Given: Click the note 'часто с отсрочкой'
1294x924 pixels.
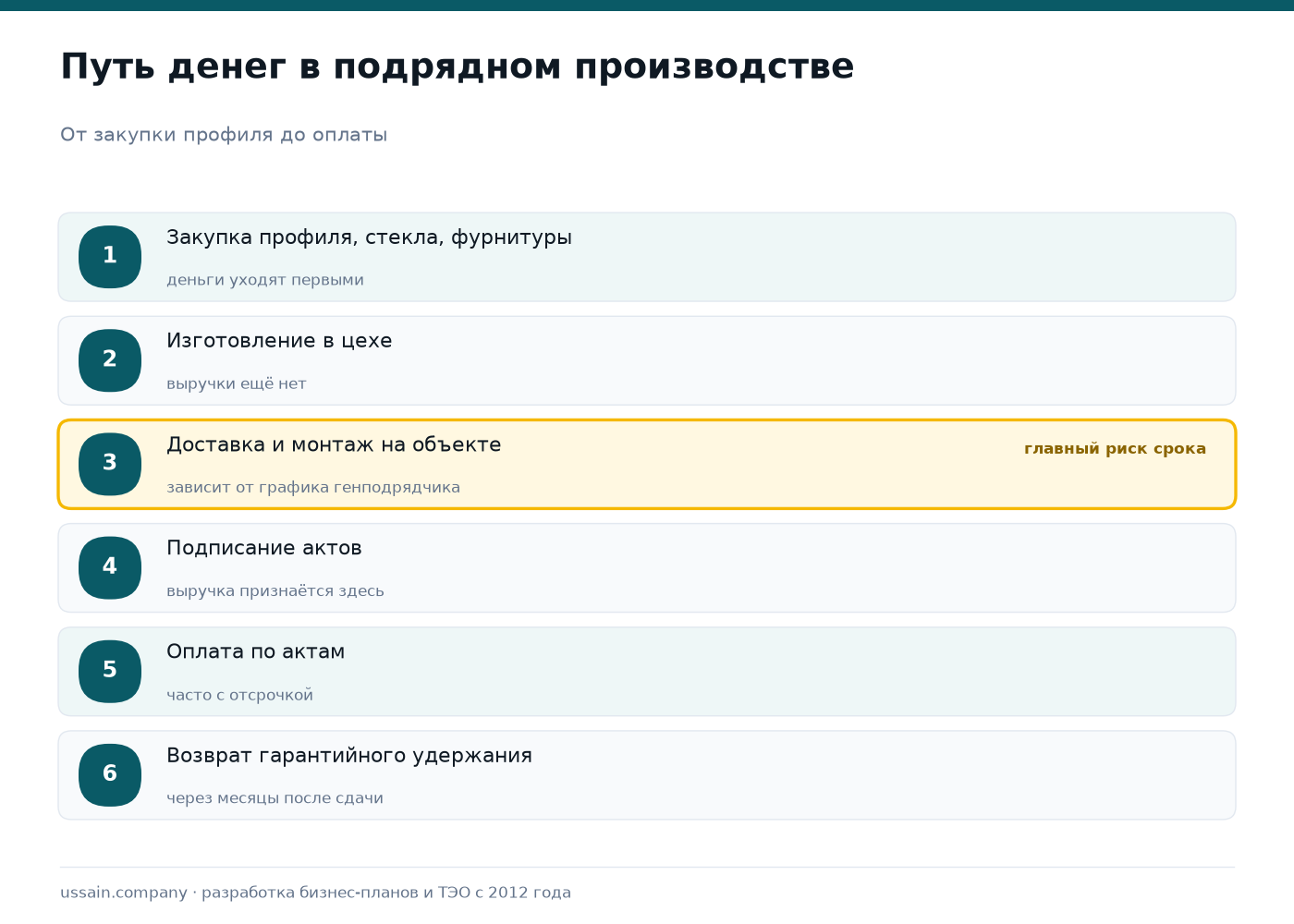Looking at the screenshot, I should (x=240, y=695).
